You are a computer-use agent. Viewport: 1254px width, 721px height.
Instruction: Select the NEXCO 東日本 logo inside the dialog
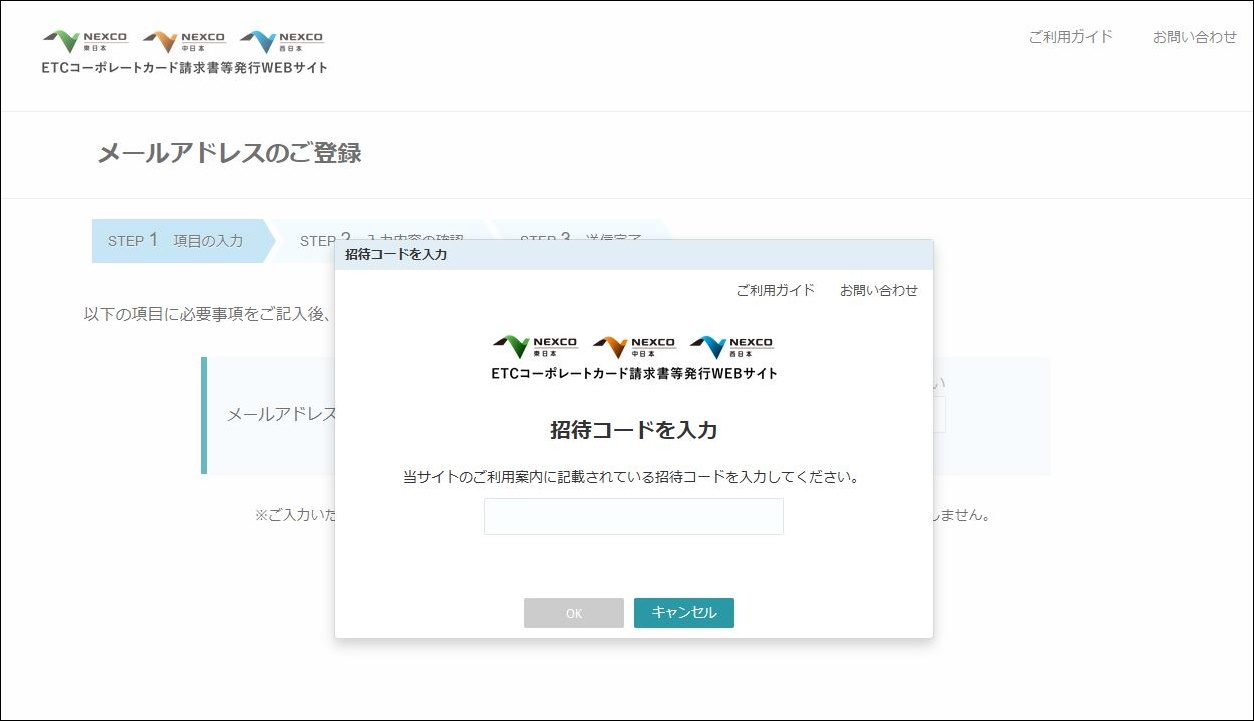(x=533, y=343)
